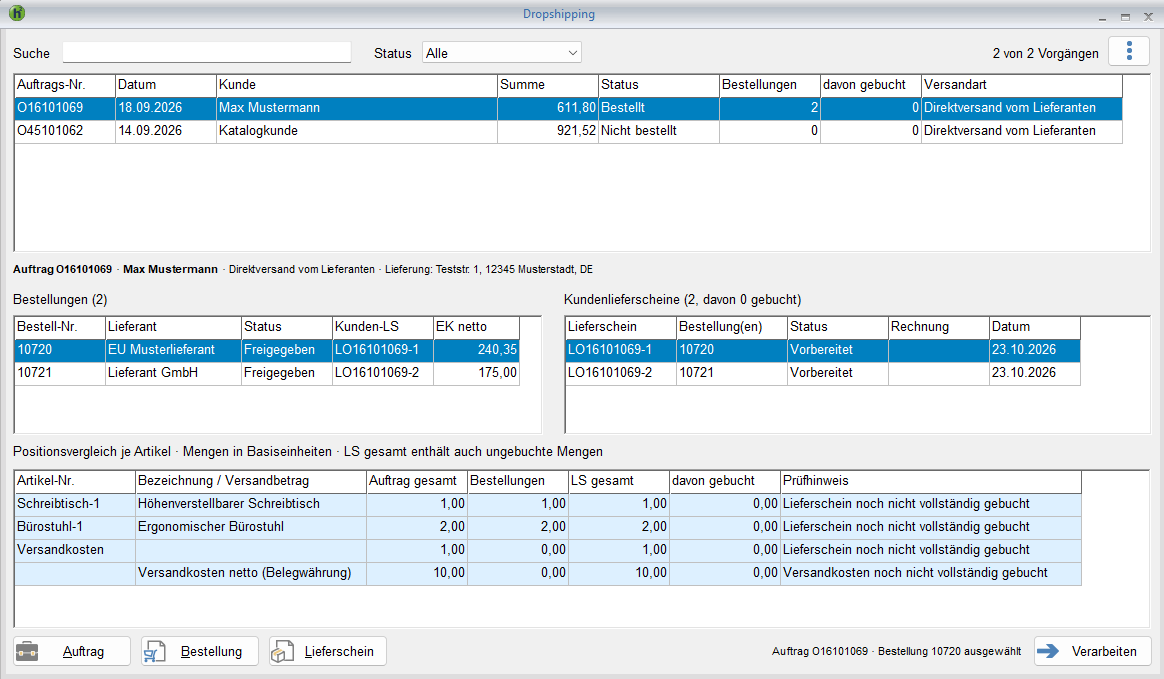Click the 175,00 EK netto cell
Viewport: 1164px width, 679px height.
tap(477, 373)
